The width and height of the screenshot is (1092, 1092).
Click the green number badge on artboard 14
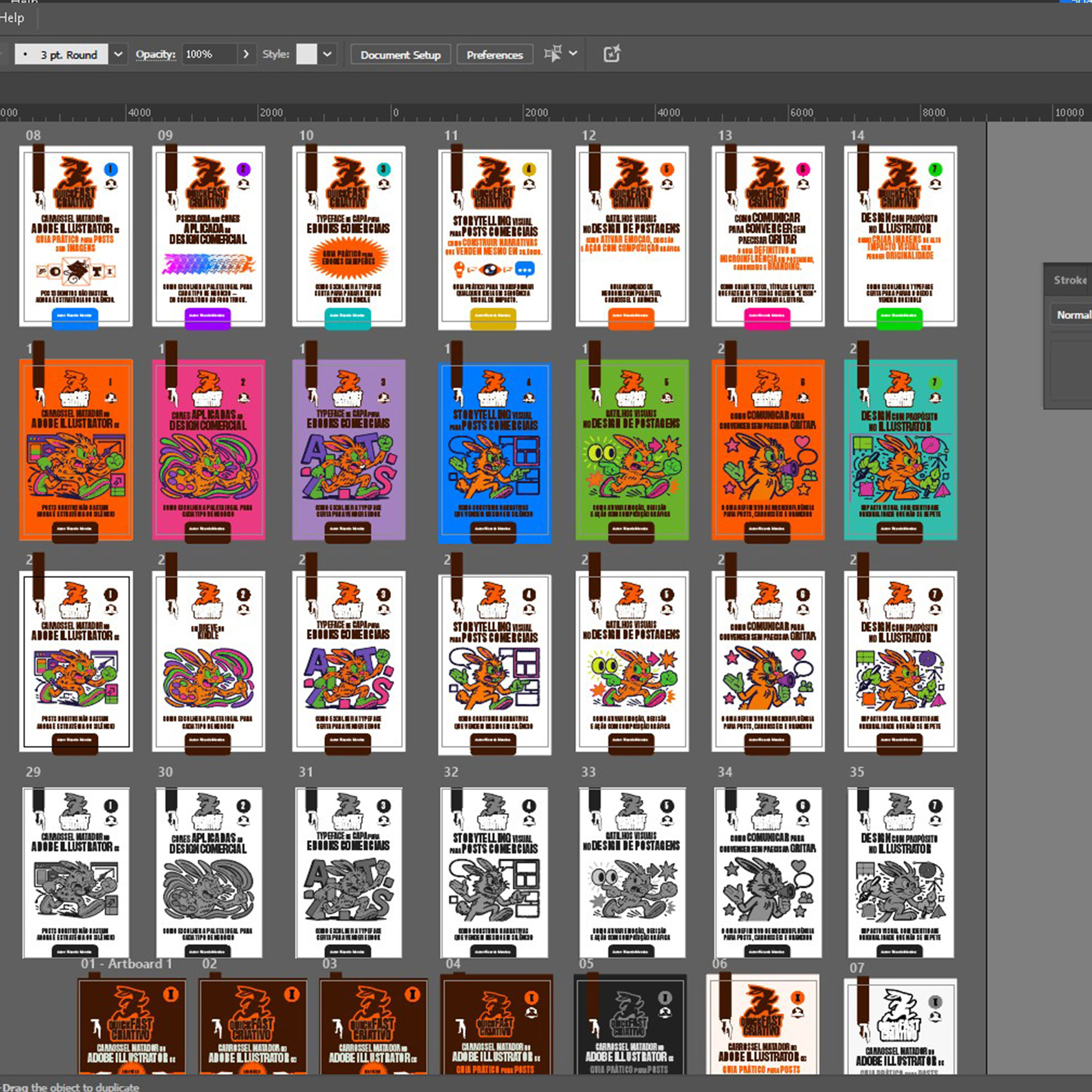[x=935, y=169]
